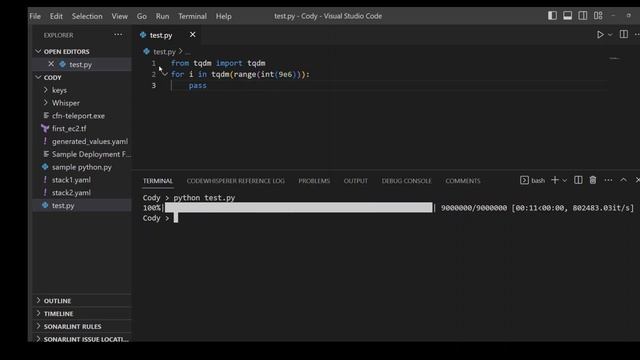Switch to CodeWhisperer Reference Log tab
This screenshot has width=640, height=360.
coord(236,181)
